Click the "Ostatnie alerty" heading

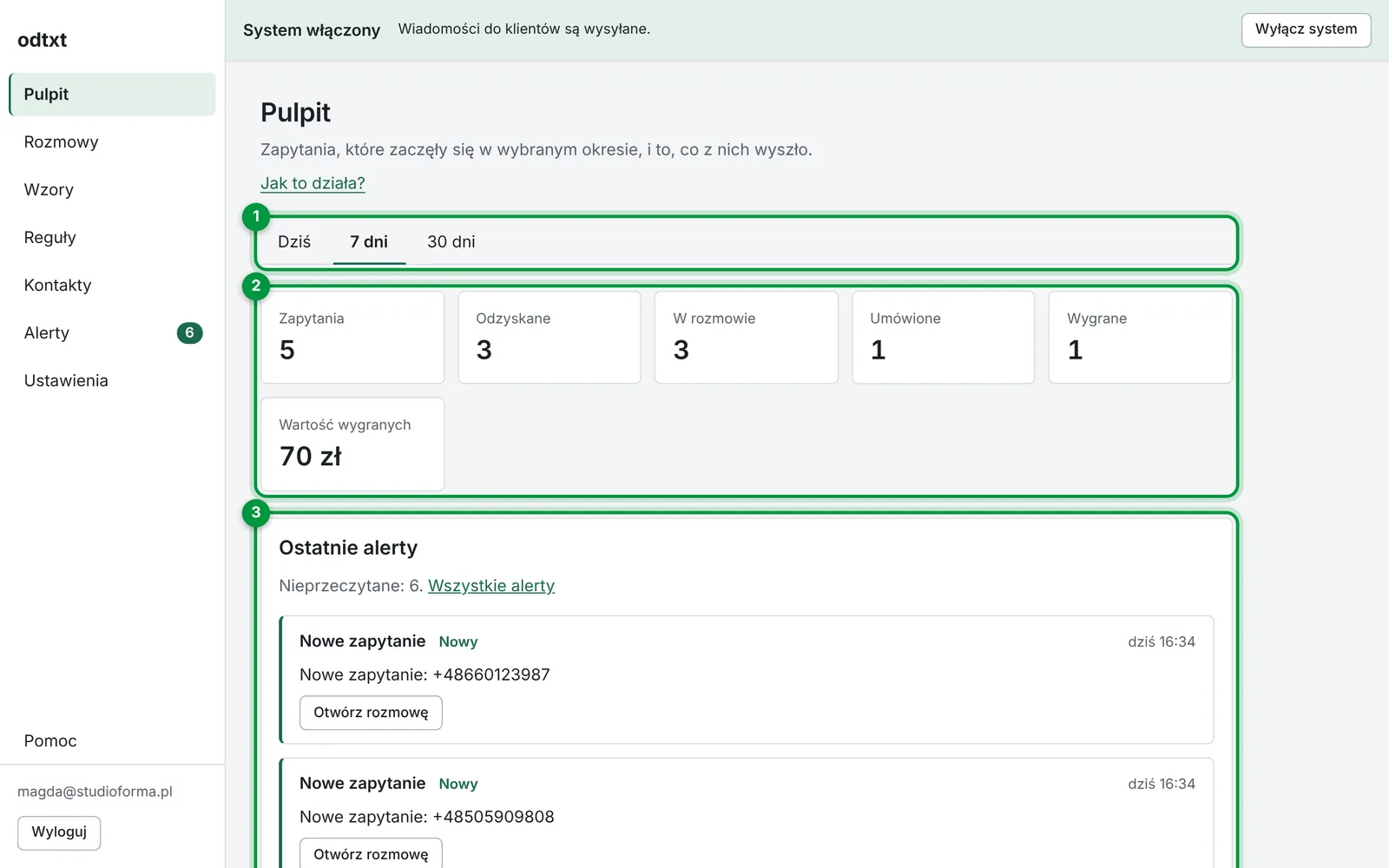tap(348, 549)
